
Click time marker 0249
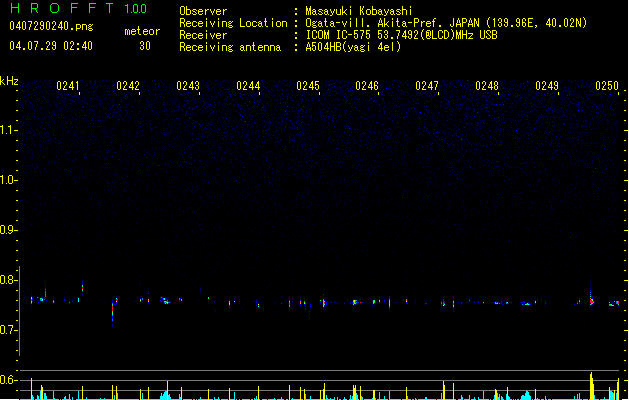547,86
